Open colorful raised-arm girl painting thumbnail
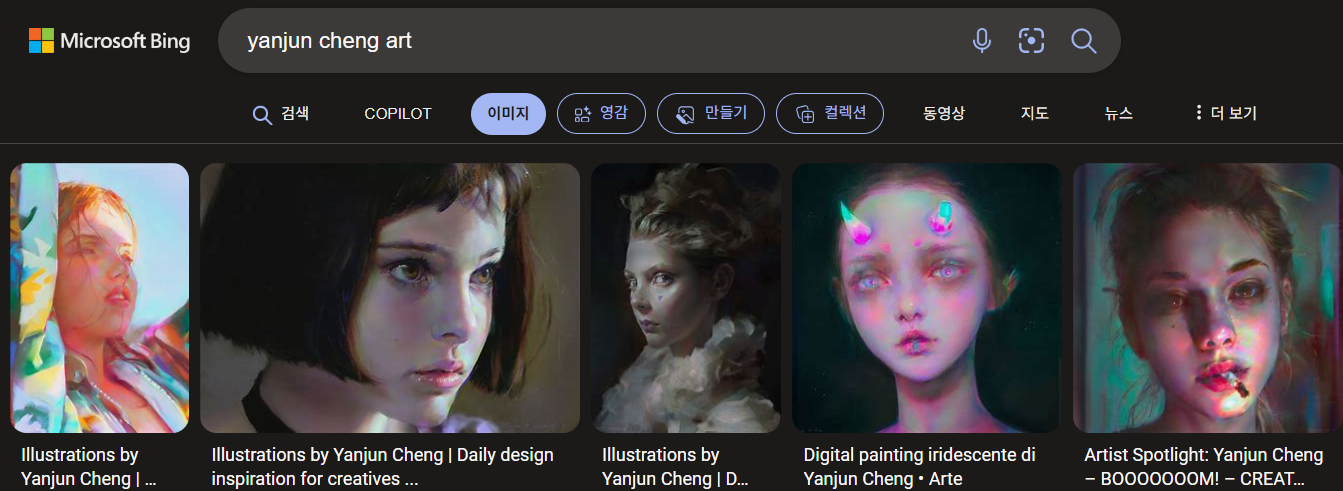 click(x=99, y=298)
